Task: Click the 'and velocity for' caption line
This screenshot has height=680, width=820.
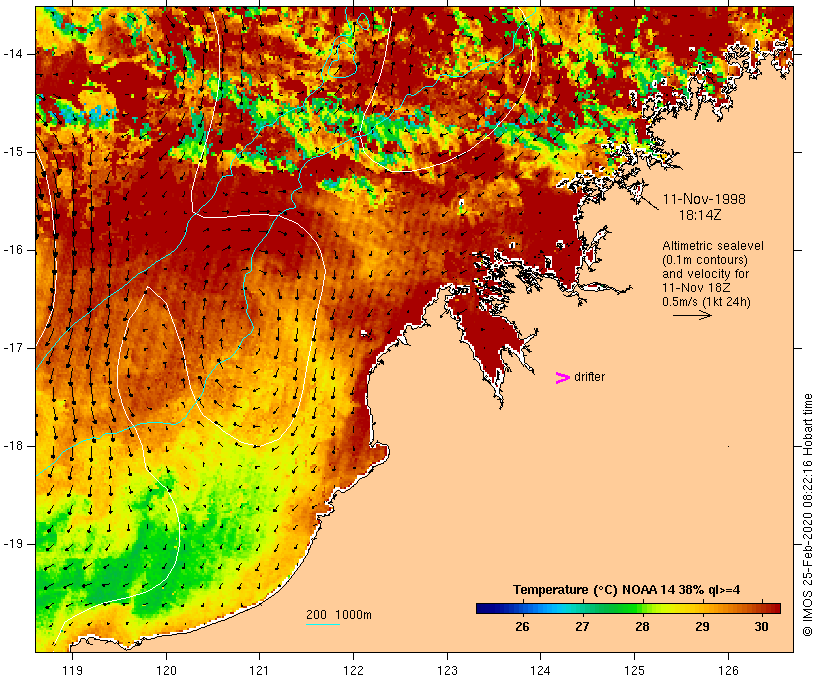Action: point(705,274)
